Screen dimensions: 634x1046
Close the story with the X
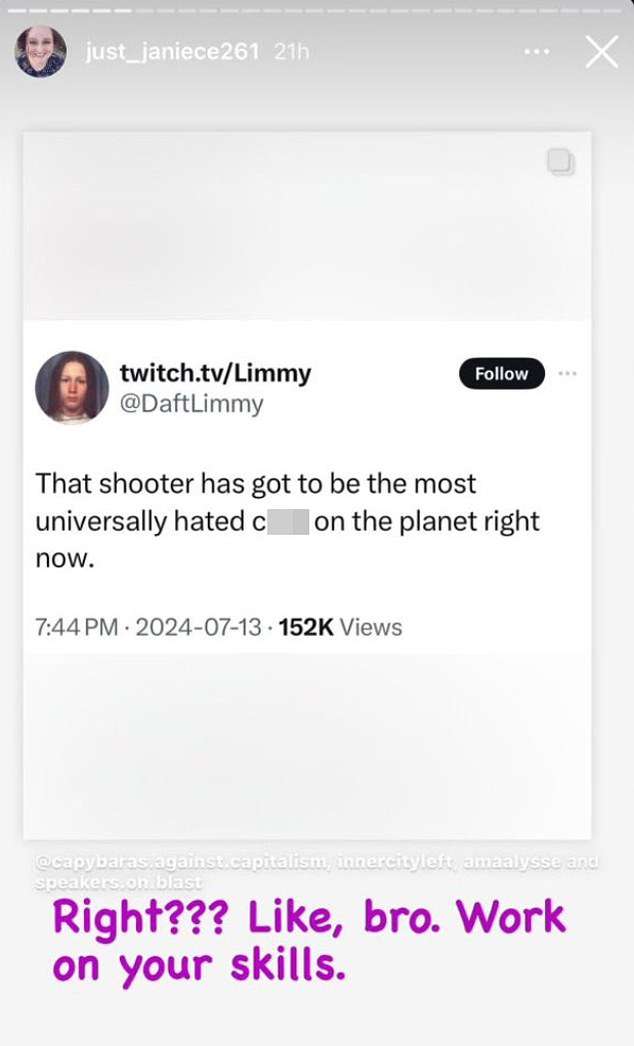pos(601,52)
